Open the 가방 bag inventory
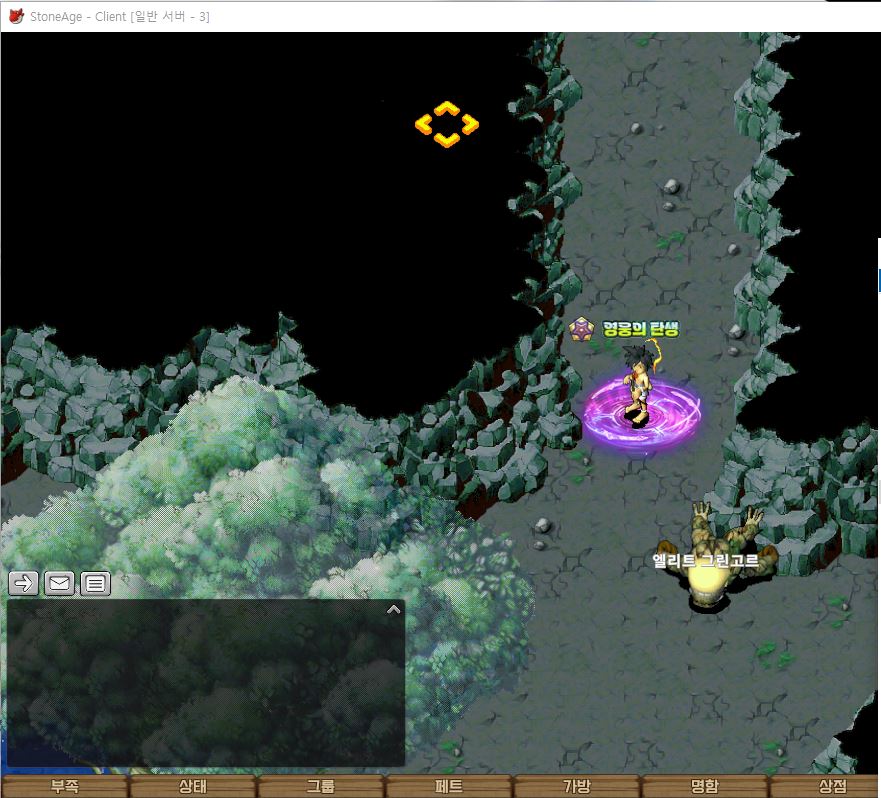The image size is (881, 798). click(x=577, y=786)
